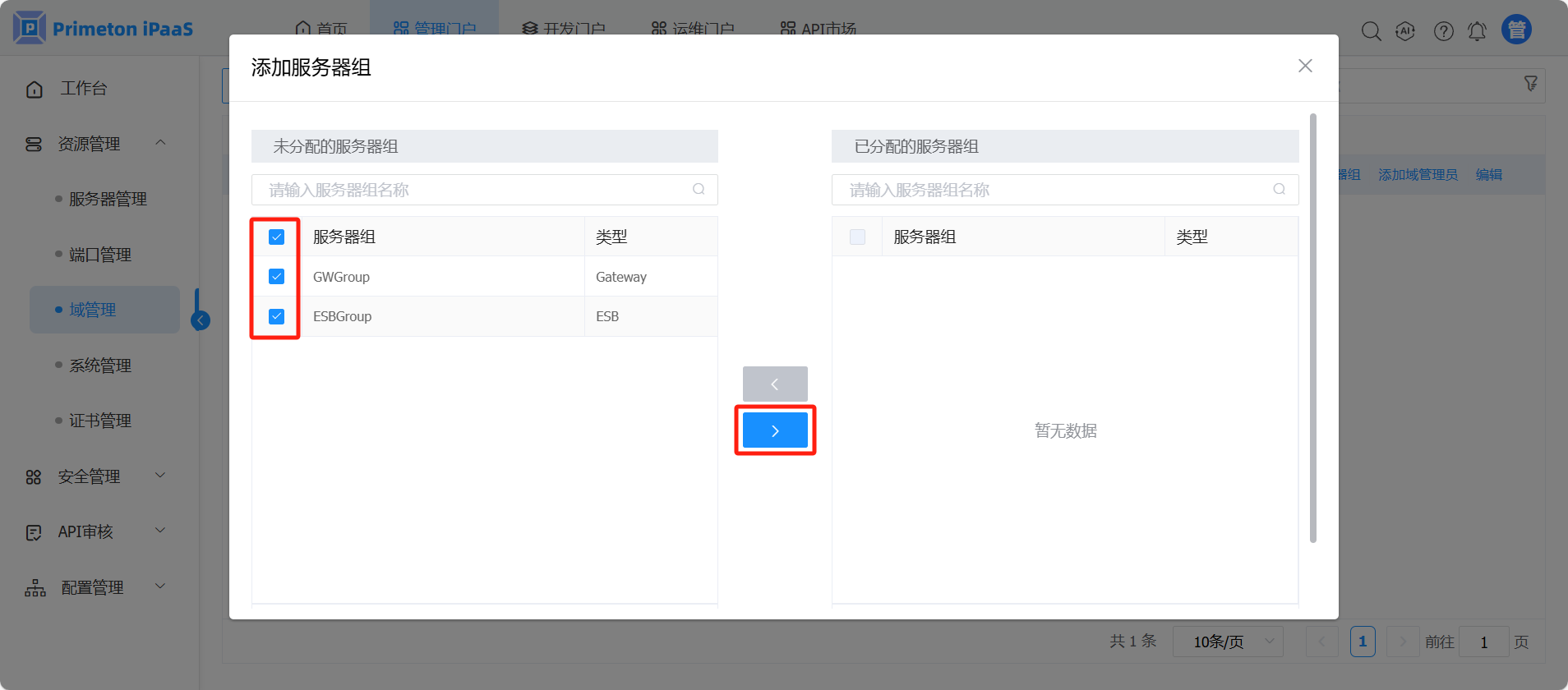Image resolution: width=1568 pixels, height=690 pixels.
Task: Go to page 1 in pagination
Action: pos(1363,642)
